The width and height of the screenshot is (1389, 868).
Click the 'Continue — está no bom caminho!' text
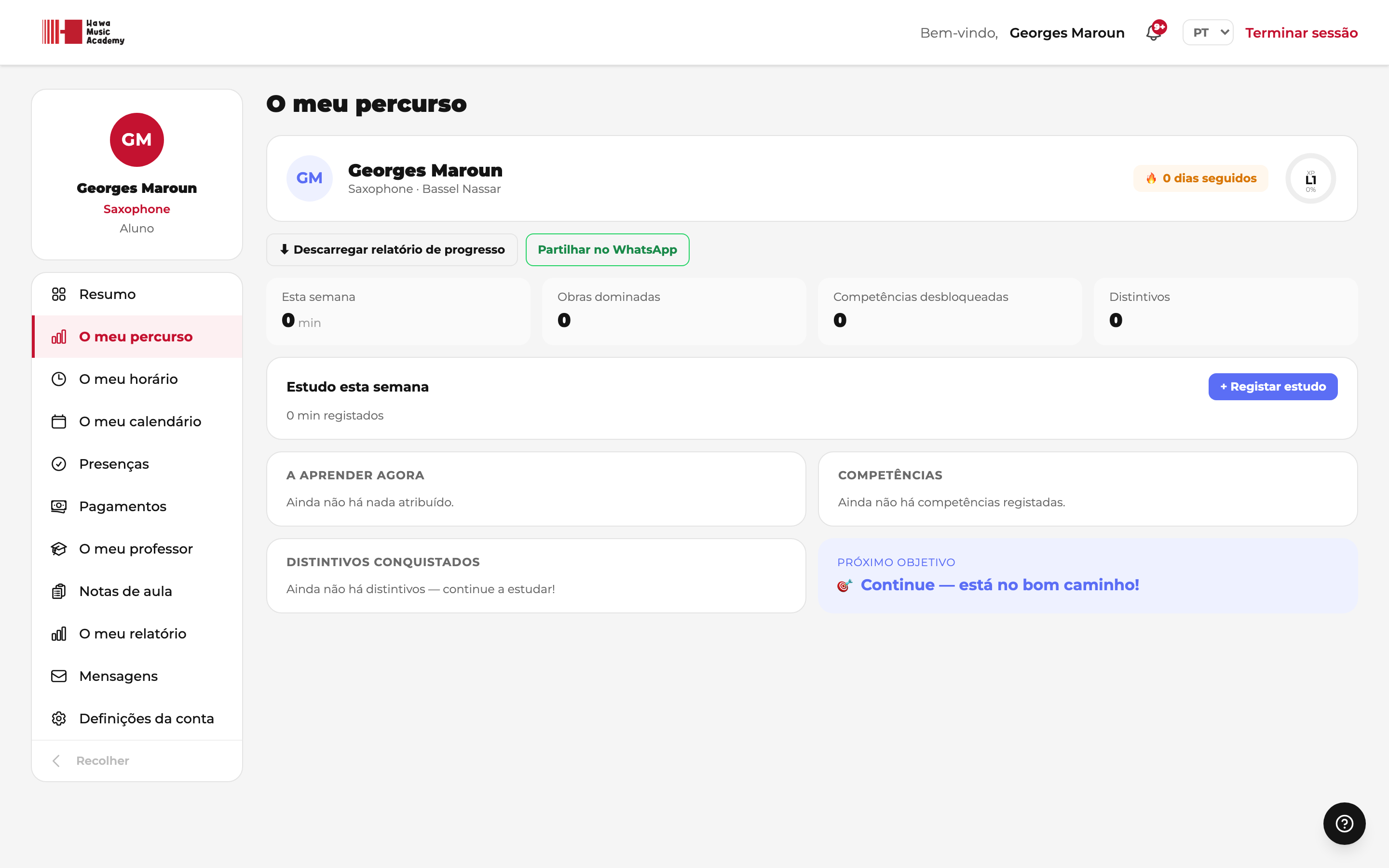(1000, 585)
